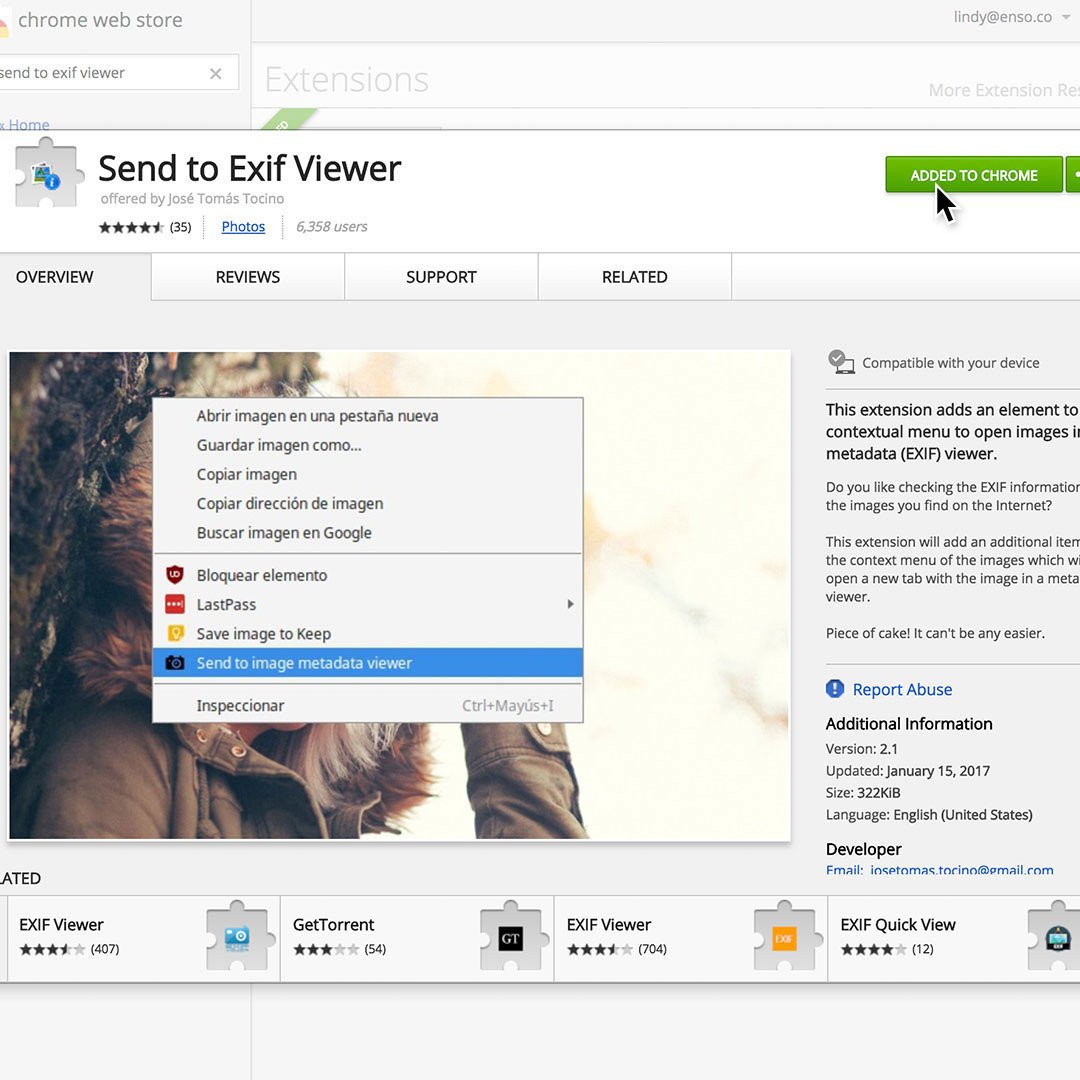Click the Size: 322KiB text
Screen dimensions: 1080x1080
pos(863,793)
